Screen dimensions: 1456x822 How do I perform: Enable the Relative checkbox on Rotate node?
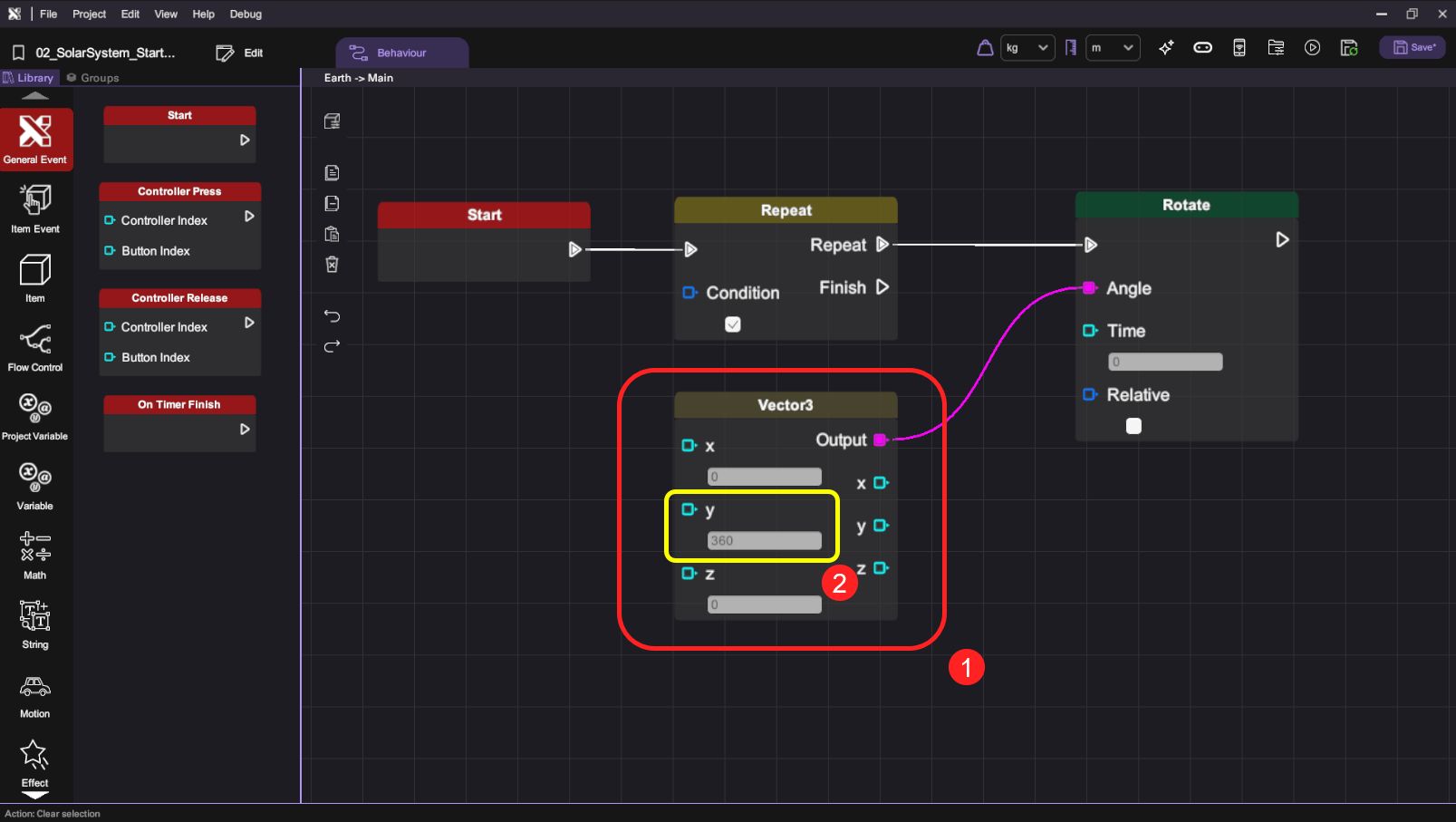pos(1133,426)
